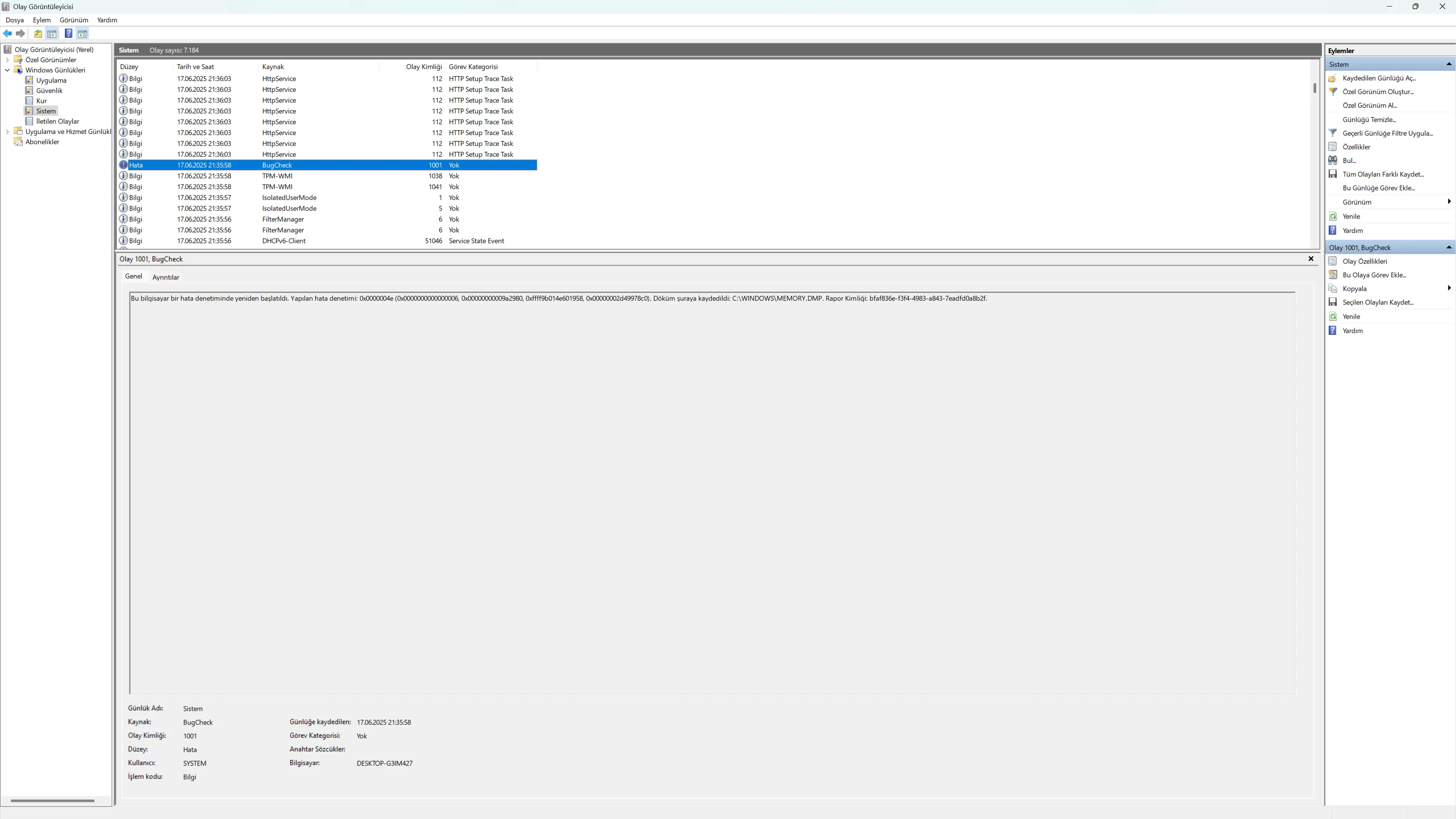Expand Uygulama ve Hizmet Günlükleri node
The width and height of the screenshot is (1456, 819).
pos(7,132)
